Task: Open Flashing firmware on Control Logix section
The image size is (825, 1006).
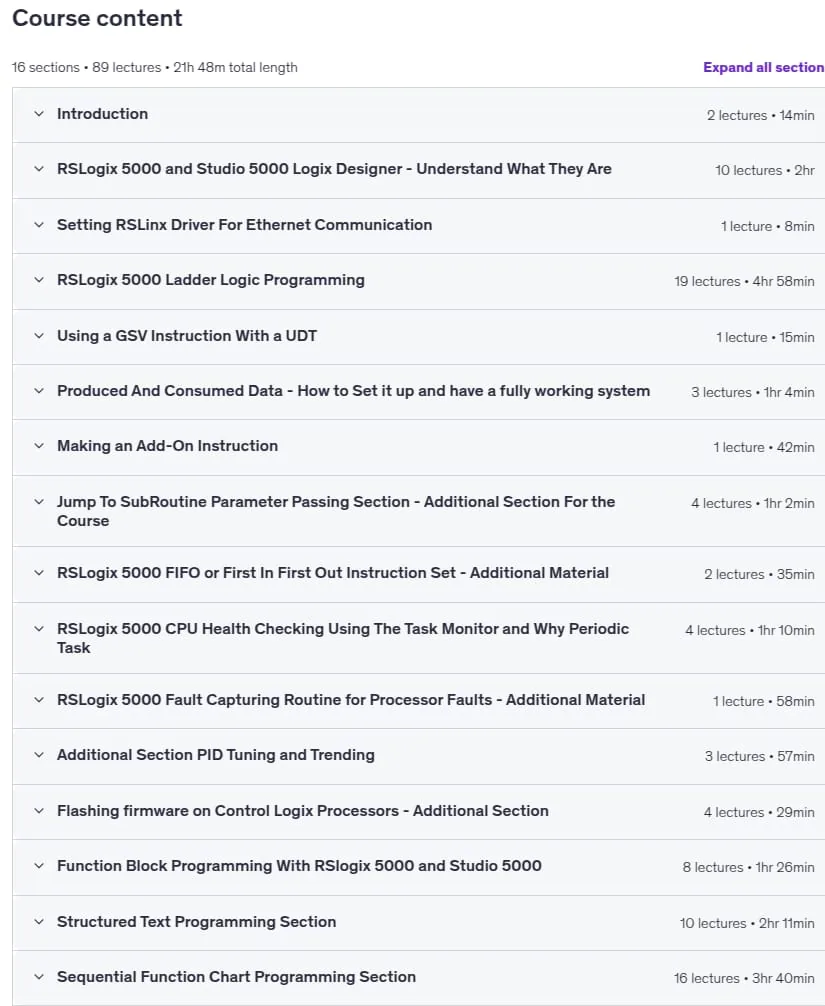Action: [x=303, y=811]
